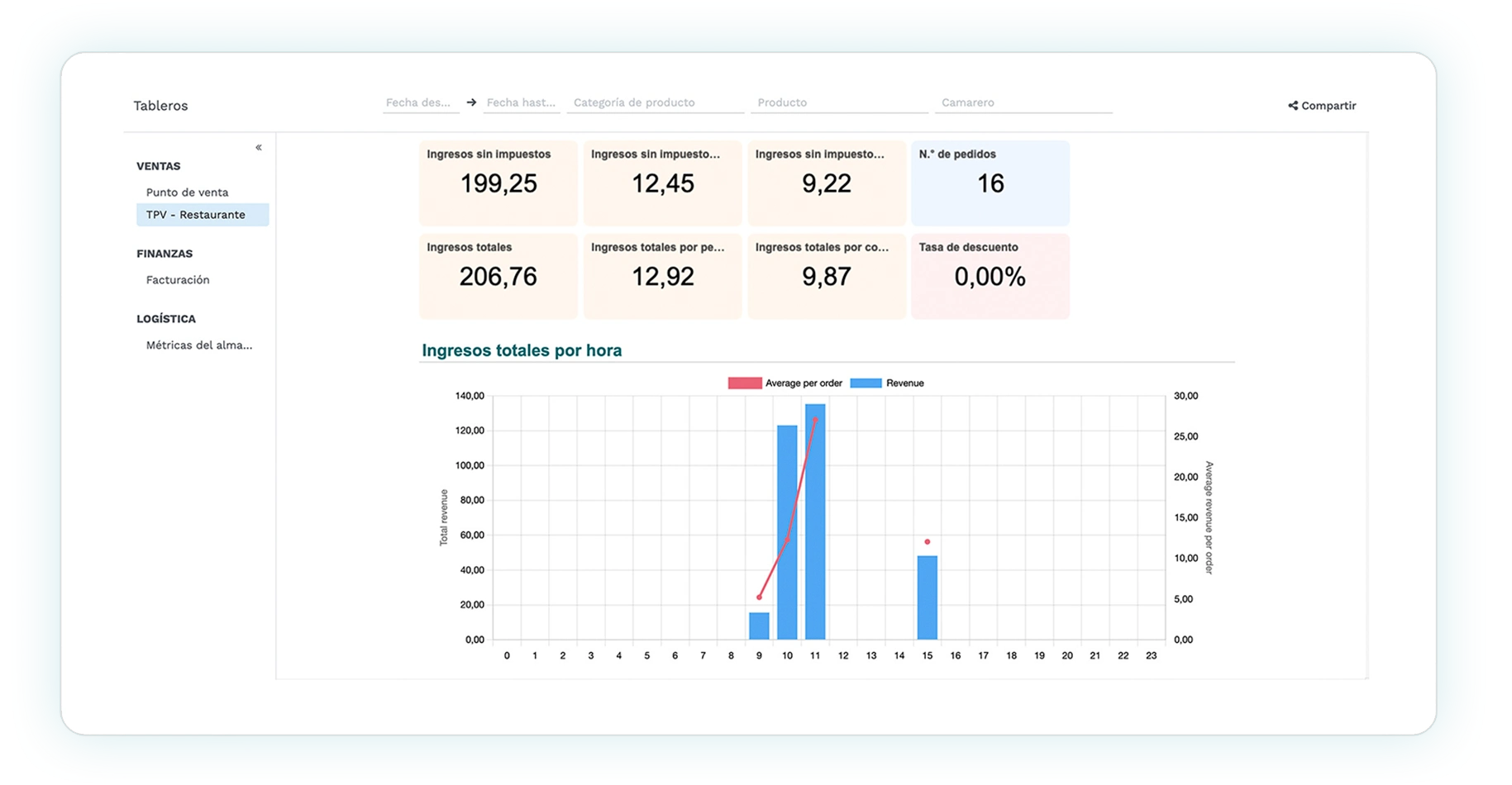Select TPV - Restaurante dashboard
Image resolution: width=1512 pixels, height=785 pixels.
(x=196, y=215)
